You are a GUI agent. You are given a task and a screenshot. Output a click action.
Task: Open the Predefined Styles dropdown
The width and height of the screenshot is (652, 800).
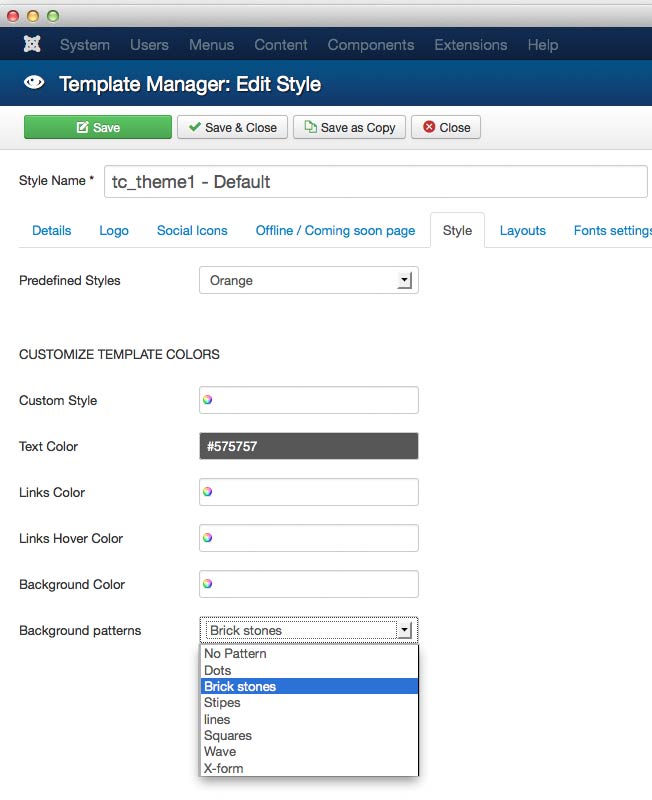click(x=308, y=281)
